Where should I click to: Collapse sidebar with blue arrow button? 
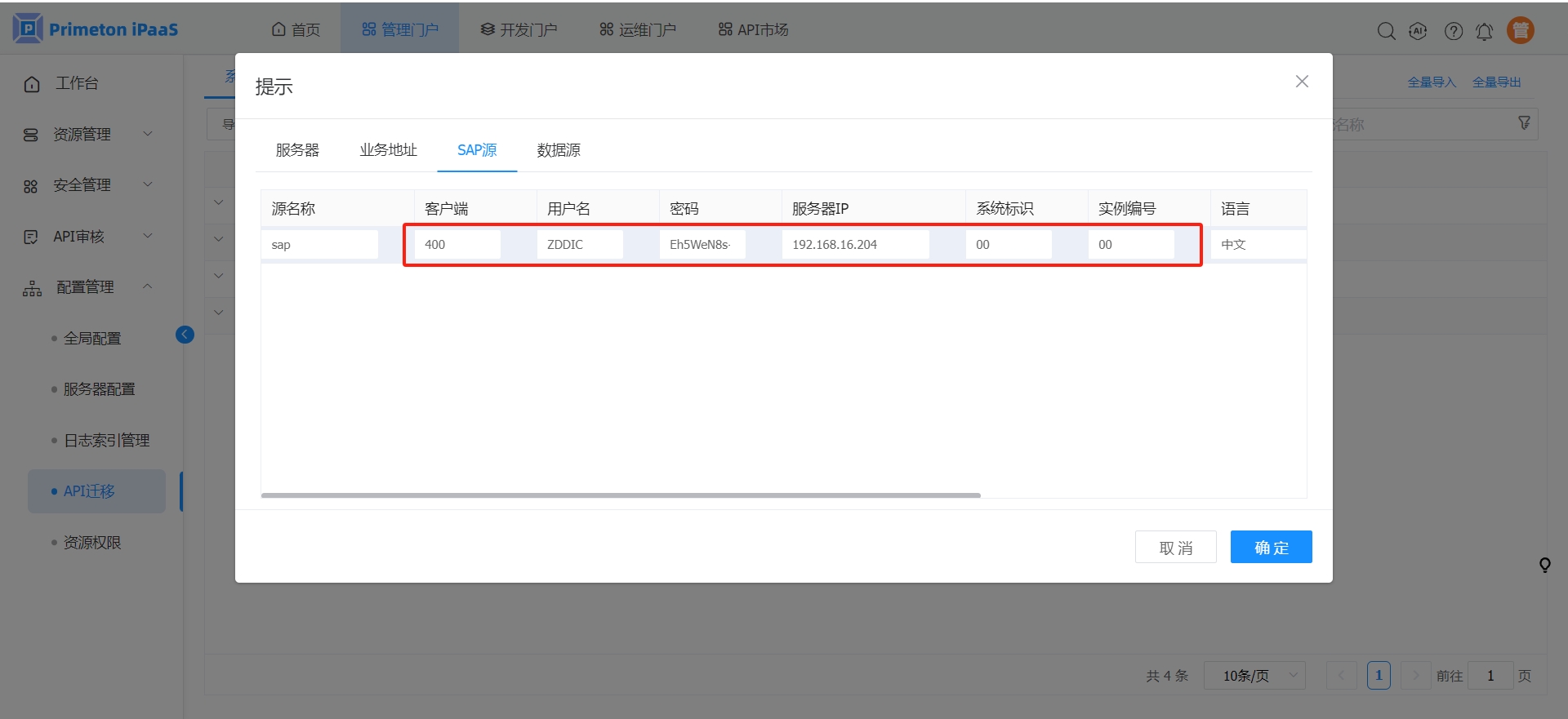[x=185, y=335]
